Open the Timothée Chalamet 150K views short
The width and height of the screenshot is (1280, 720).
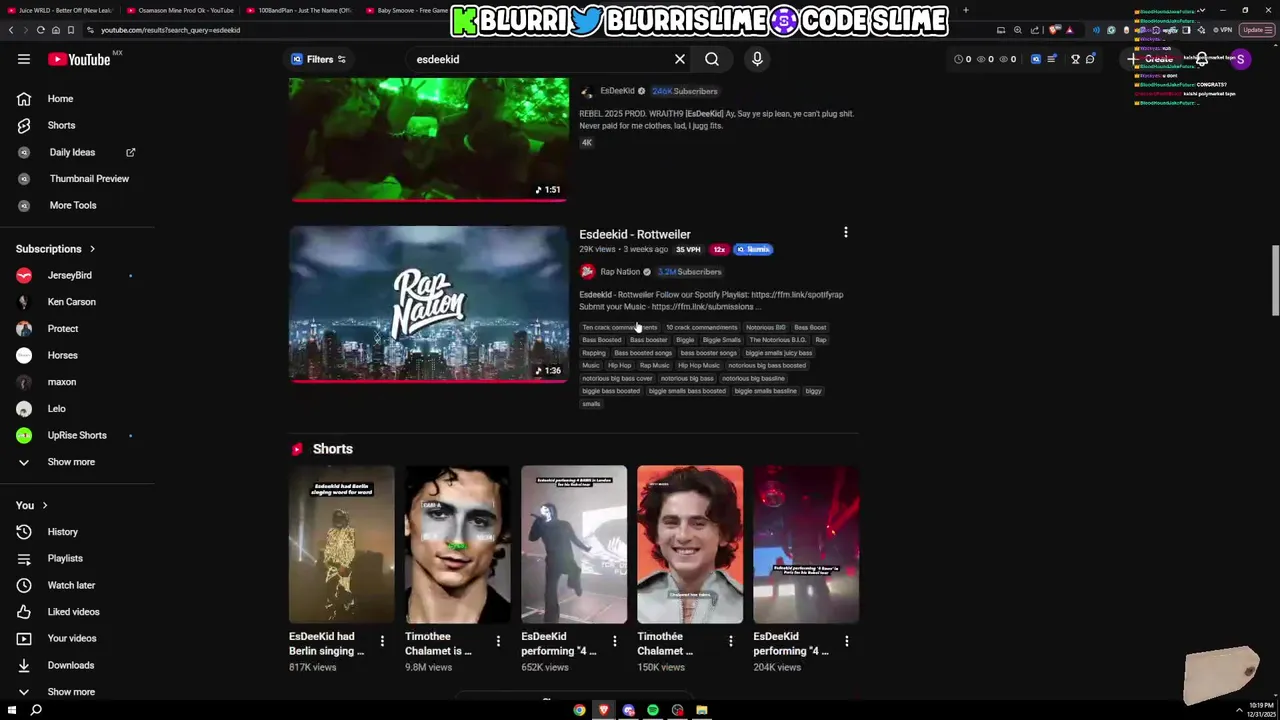[x=690, y=544]
